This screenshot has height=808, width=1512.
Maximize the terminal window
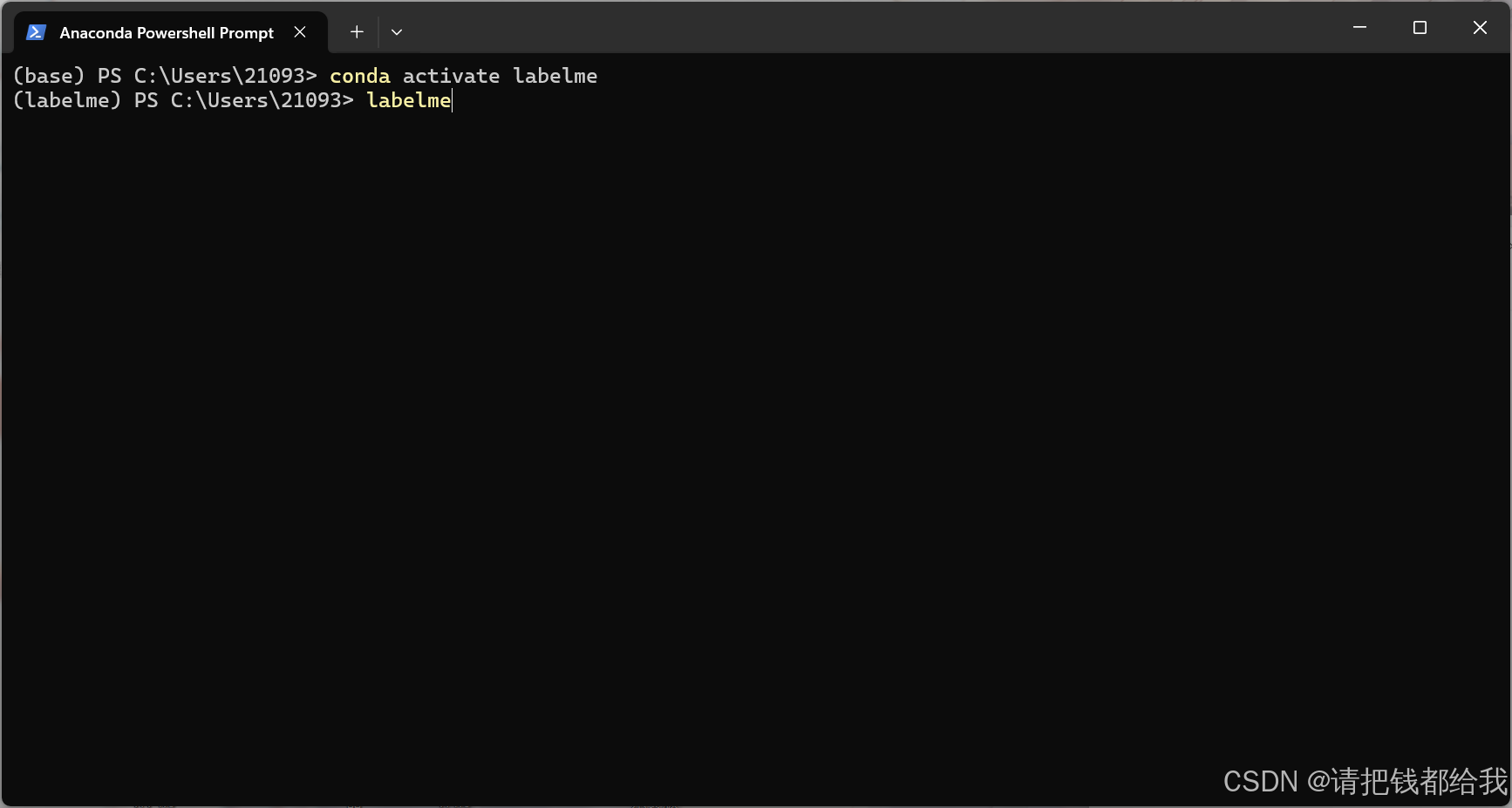1420,28
